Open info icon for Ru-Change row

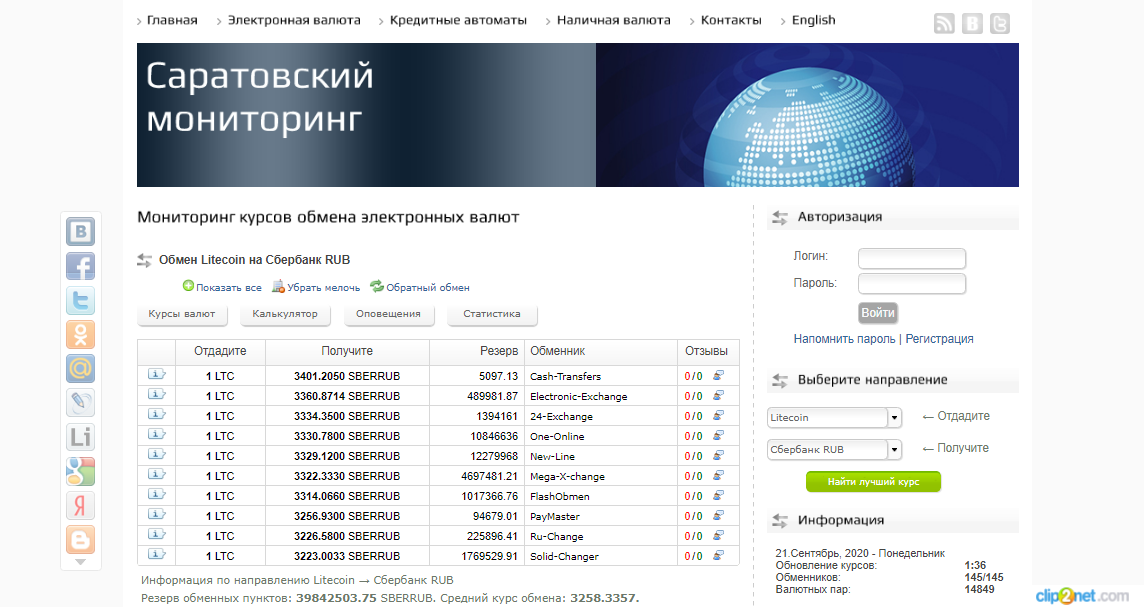[156, 534]
